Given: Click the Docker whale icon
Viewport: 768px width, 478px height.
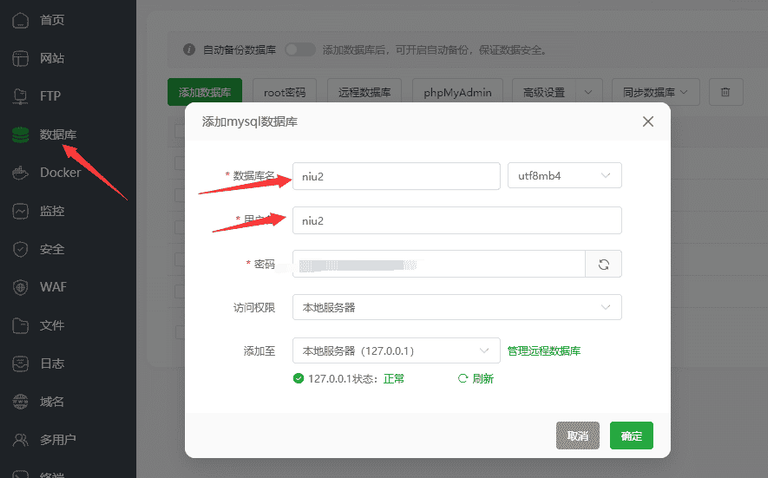Looking at the screenshot, I should tap(20, 172).
